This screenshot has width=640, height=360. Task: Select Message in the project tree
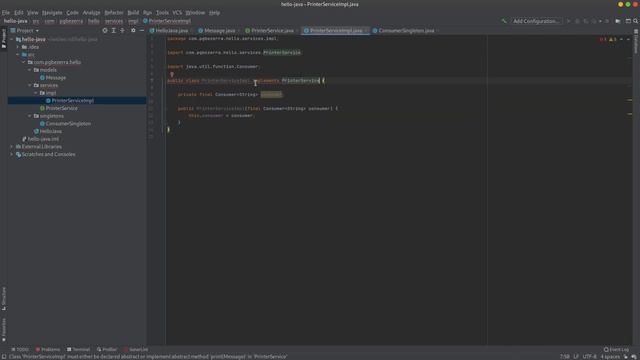coord(56,78)
